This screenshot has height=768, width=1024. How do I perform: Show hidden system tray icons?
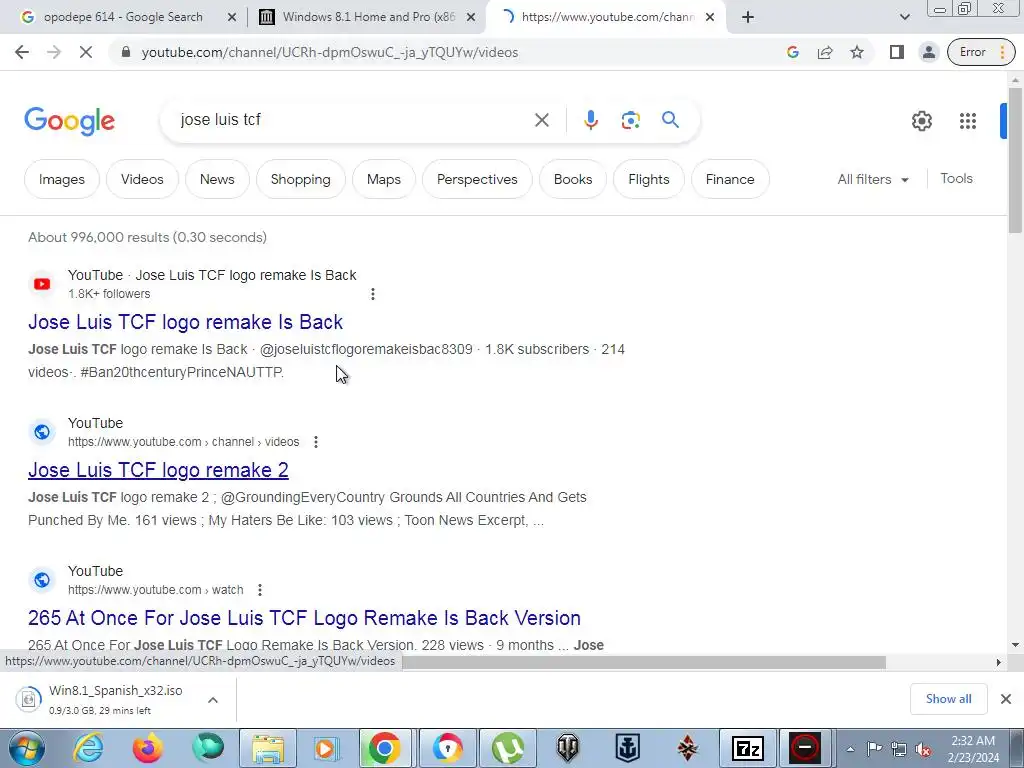[x=850, y=749]
